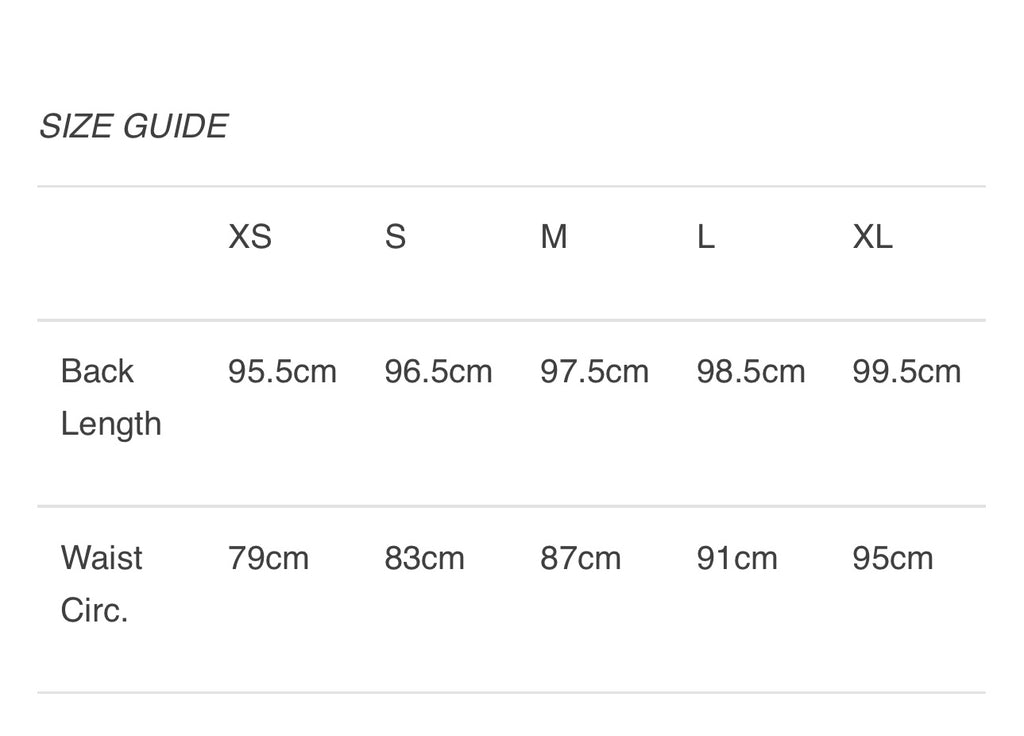Select the S size column header
The height and width of the screenshot is (736, 1024).
click(395, 237)
